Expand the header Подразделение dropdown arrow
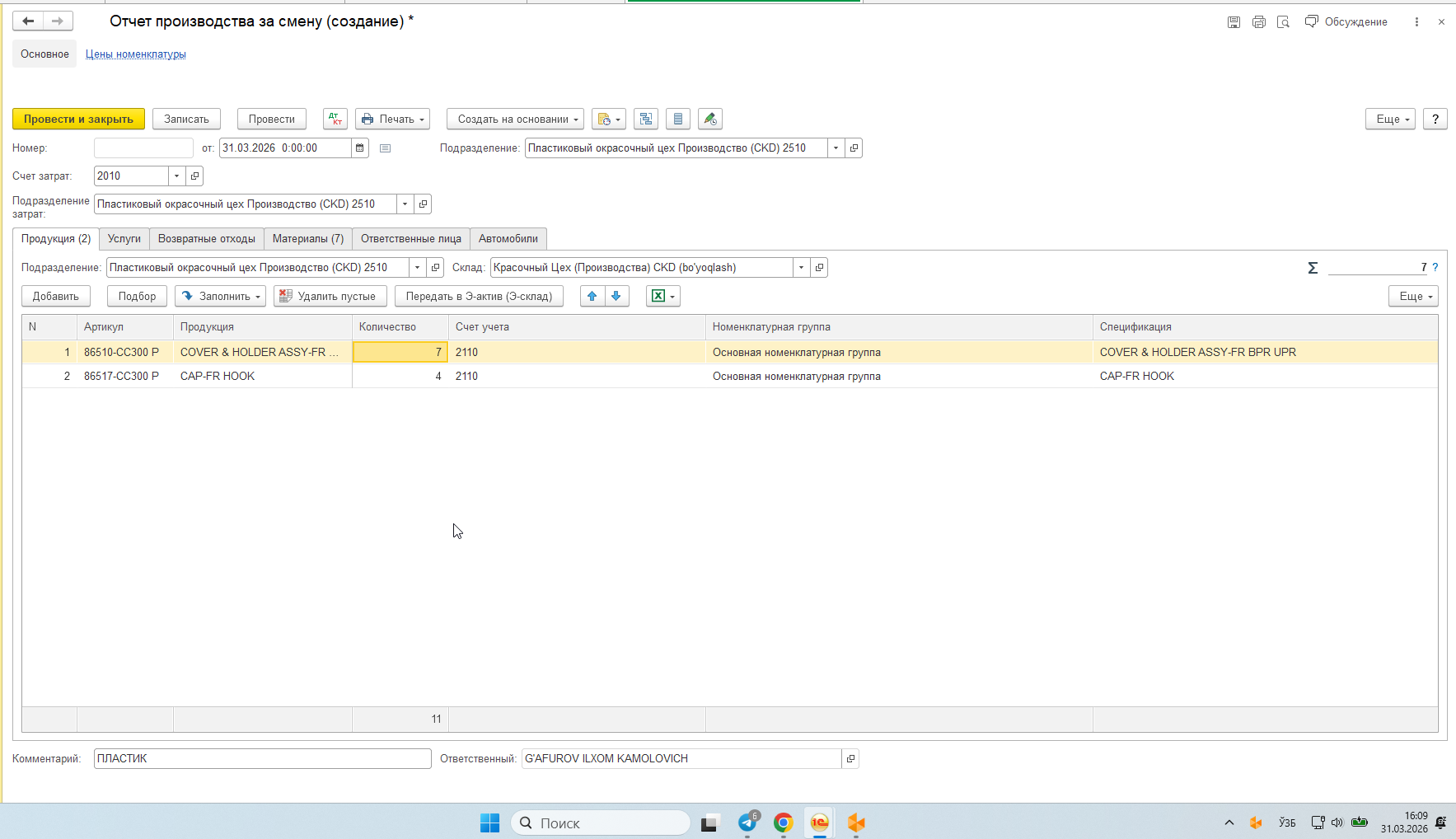Viewport: 1456px width, 839px height. pyautogui.click(x=836, y=148)
